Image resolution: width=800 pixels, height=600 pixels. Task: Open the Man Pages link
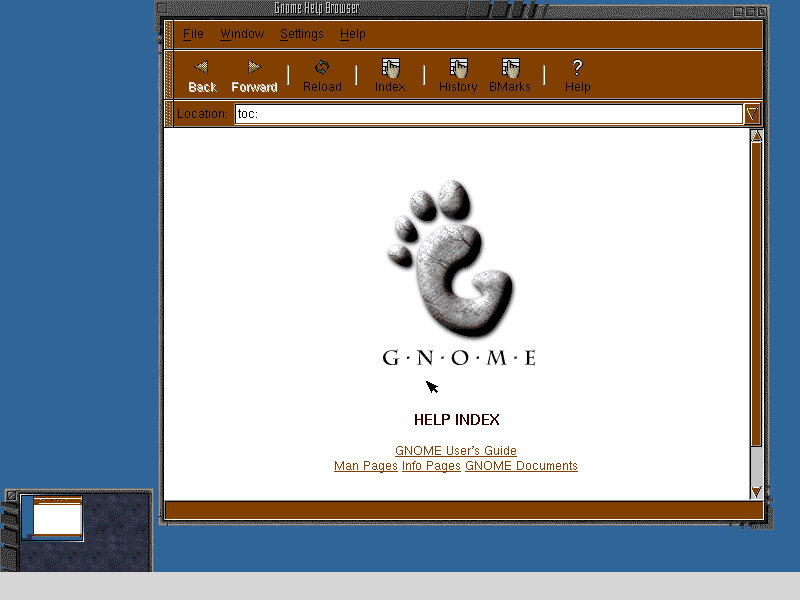(x=365, y=466)
